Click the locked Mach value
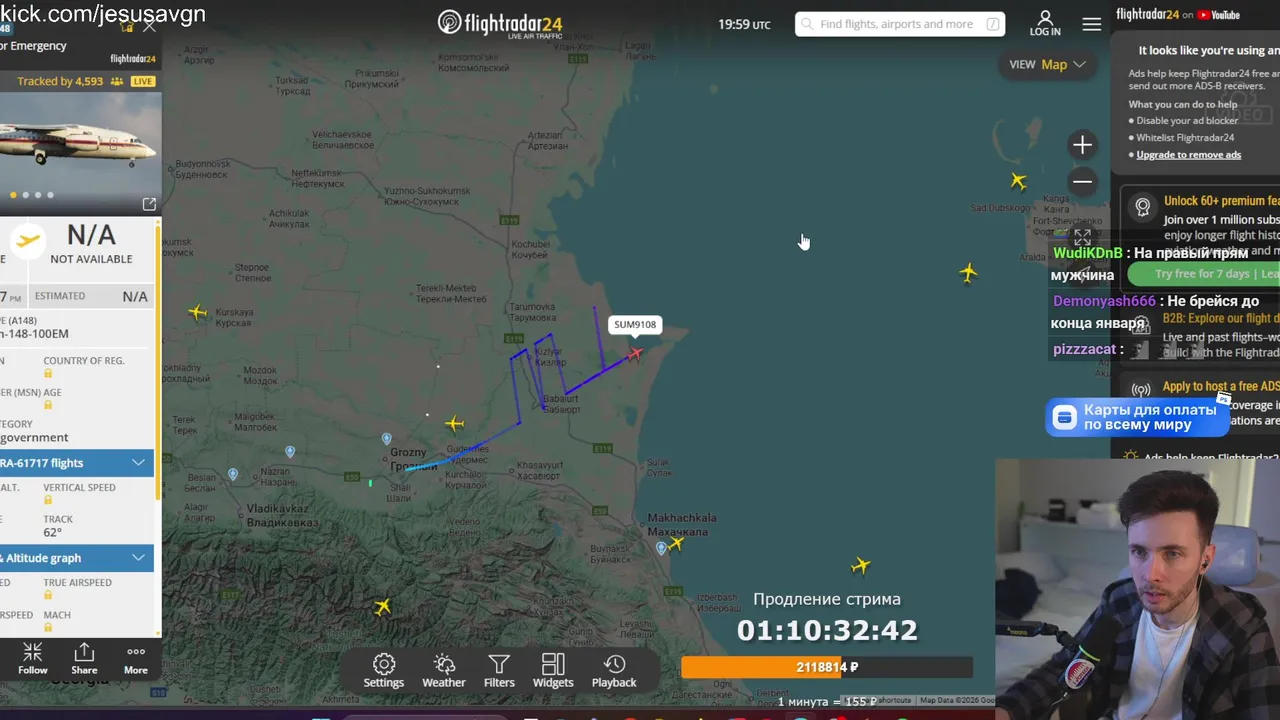Viewport: 1280px width, 720px height. tap(48, 627)
